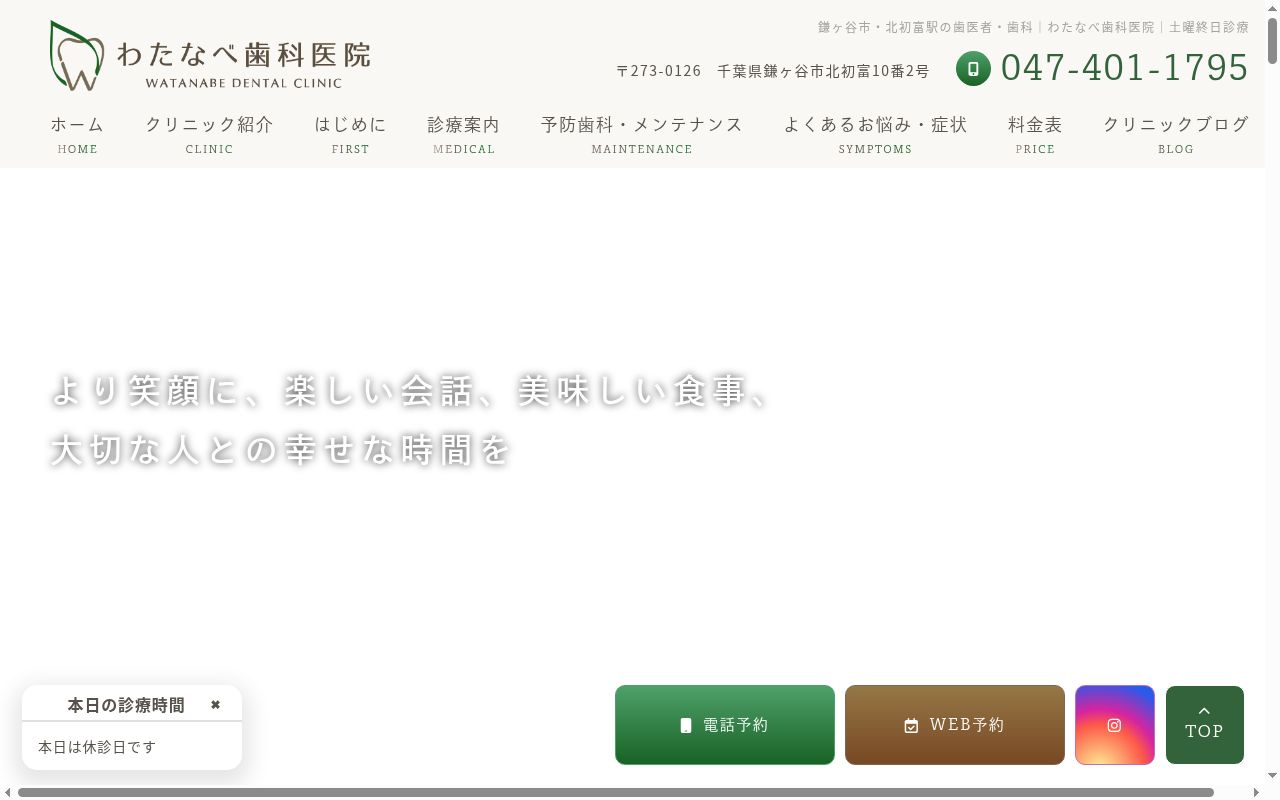
Task: Close the 本日の診療時間 popup with the ✖
Action: (x=215, y=705)
